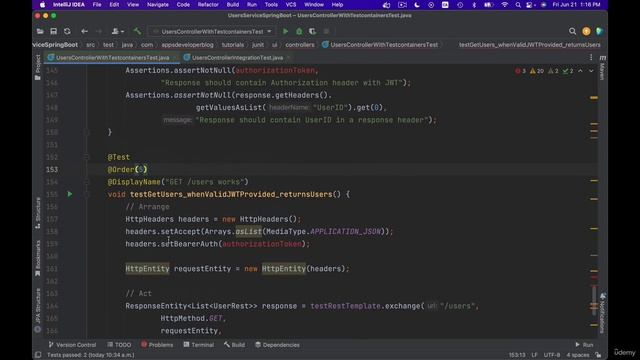The width and height of the screenshot is (640, 360).
Task: Collapse the method fold marker at line 155
Action: [87, 194]
